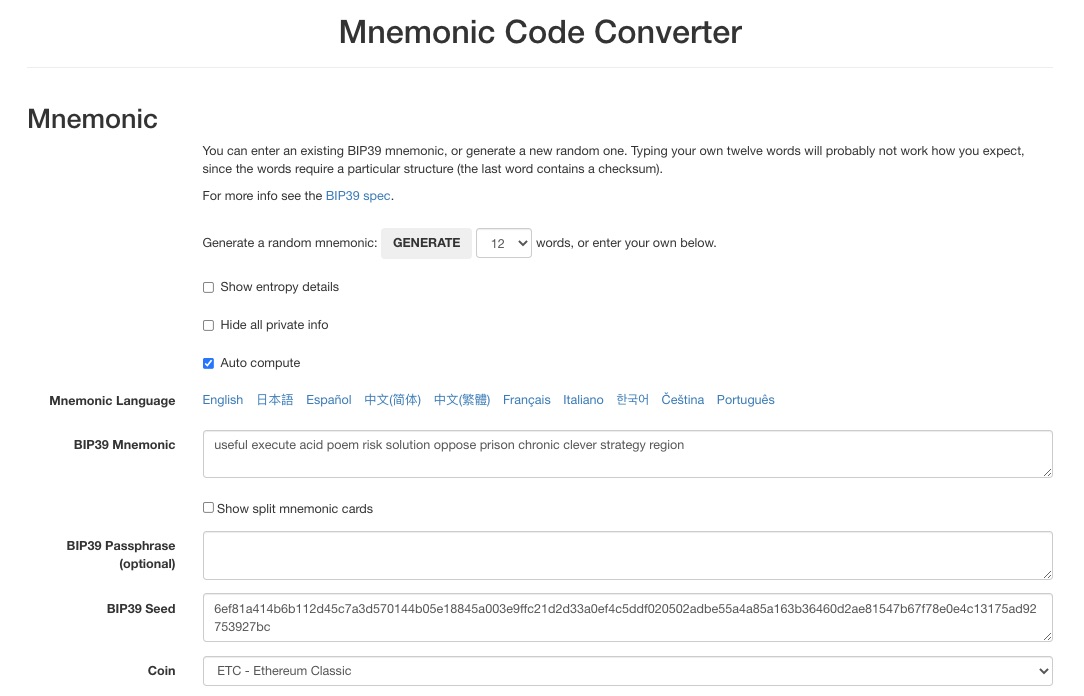Click the GENERATE mnemonic button
This screenshot has height=696, width=1084.
point(426,243)
